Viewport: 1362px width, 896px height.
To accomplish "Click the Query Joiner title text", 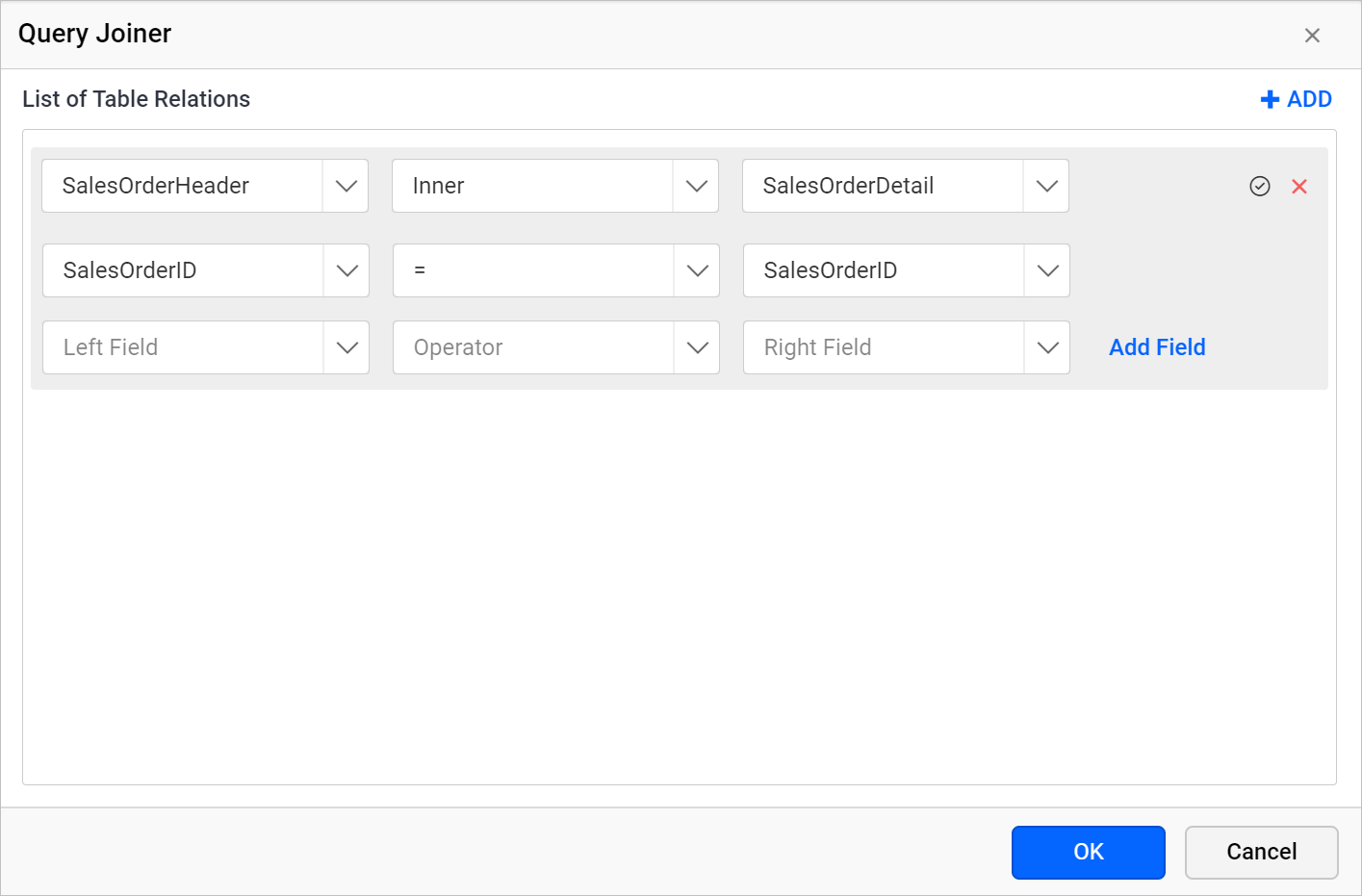I will (94, 34).
